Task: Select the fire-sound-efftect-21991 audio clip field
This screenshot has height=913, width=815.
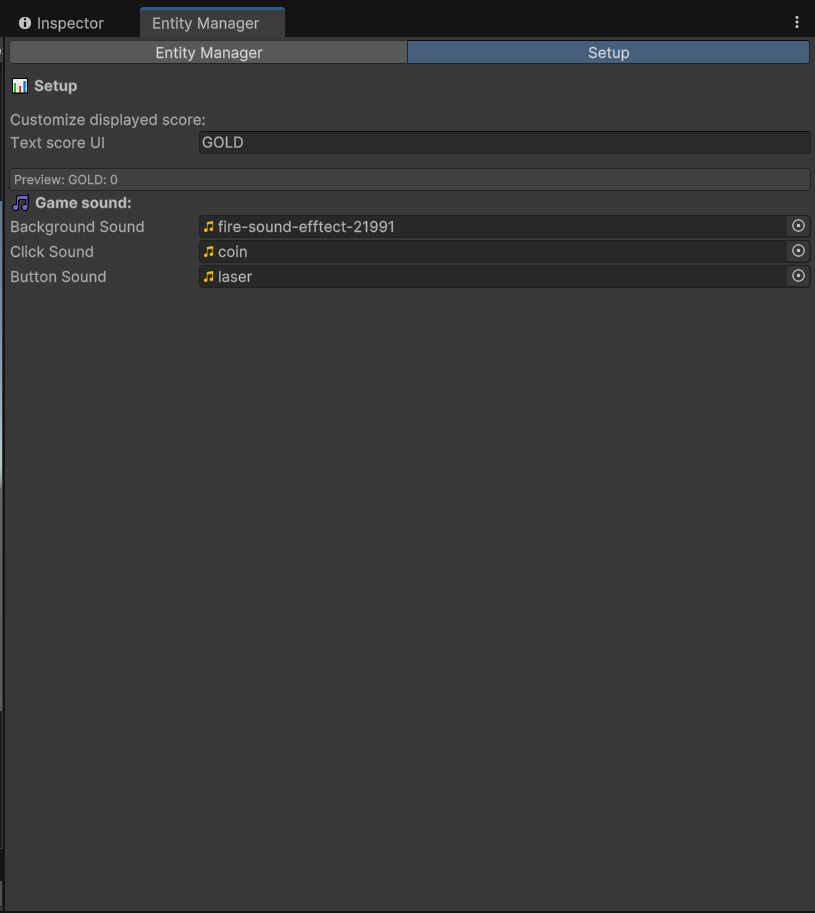Action: (x=493, y=227)
